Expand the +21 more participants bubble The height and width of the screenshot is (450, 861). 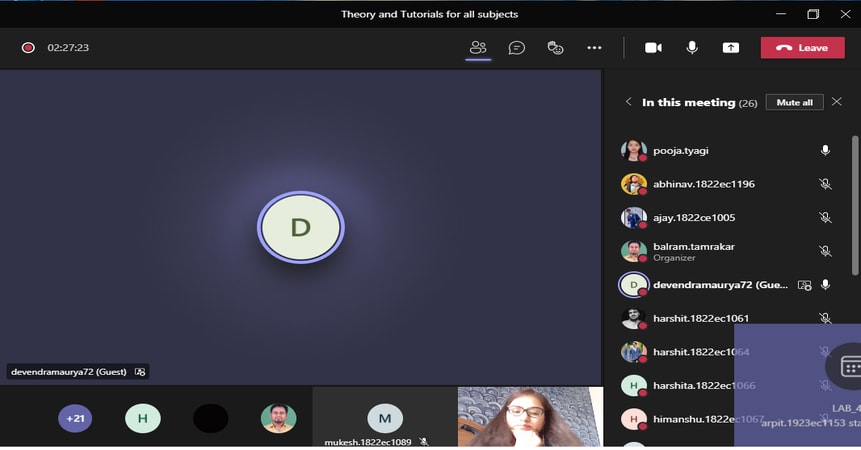(x=75, y=418)
